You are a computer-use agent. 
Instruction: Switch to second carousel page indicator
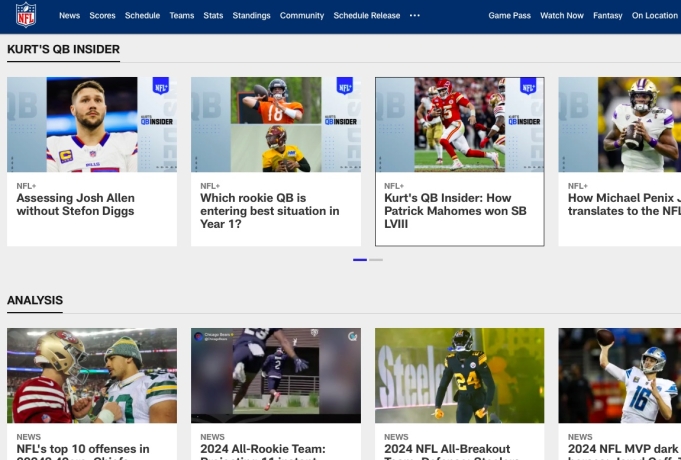click(x=376, y=260)
